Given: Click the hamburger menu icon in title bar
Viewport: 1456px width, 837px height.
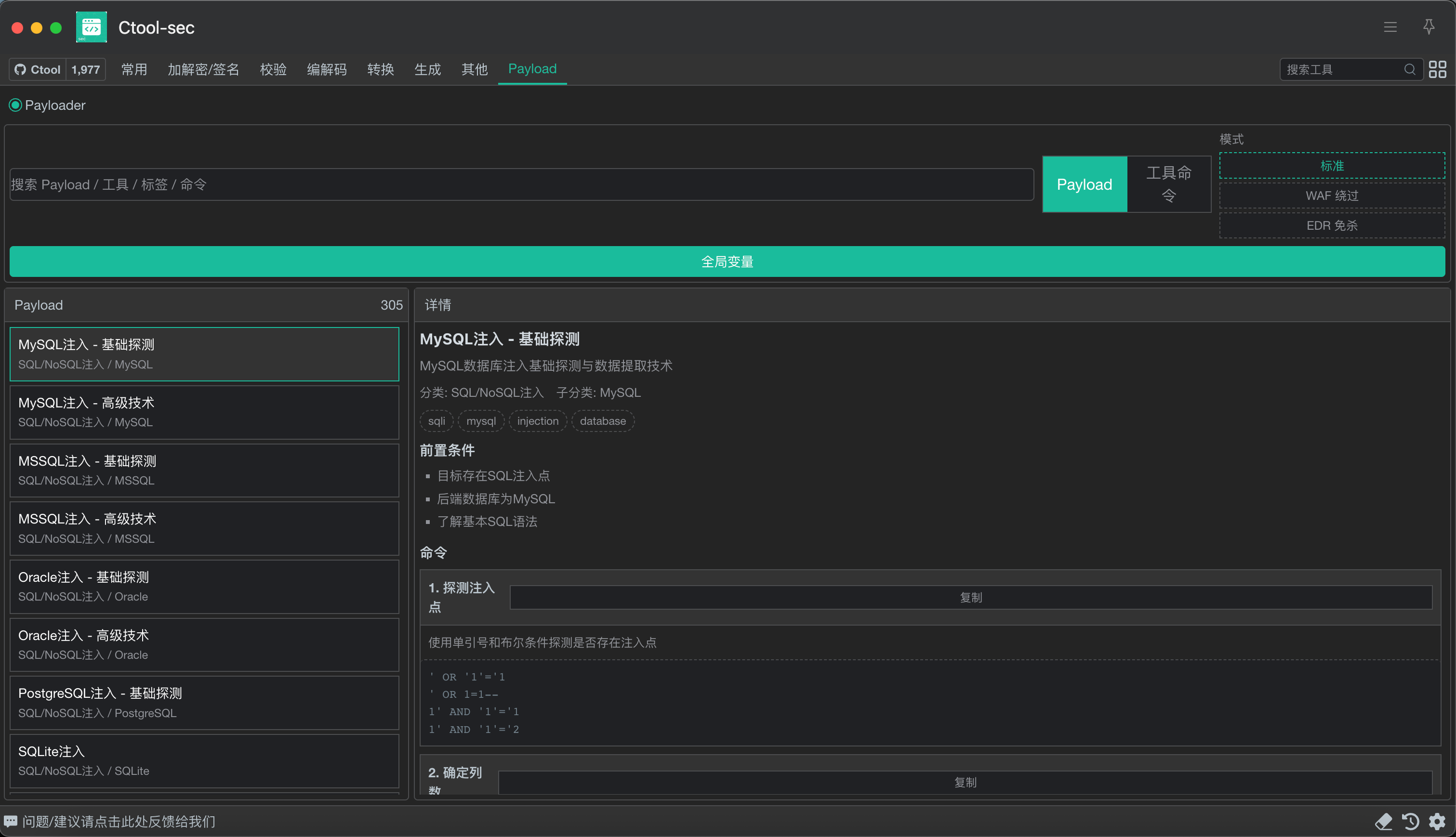Looking at the screenshot, I should [x=1390, y=27].
